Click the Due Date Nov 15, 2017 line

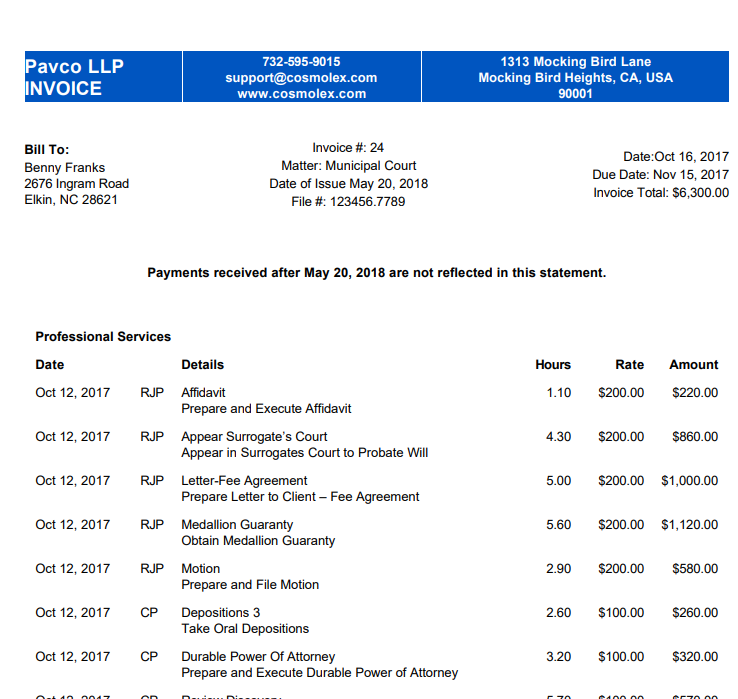(660, 175)
